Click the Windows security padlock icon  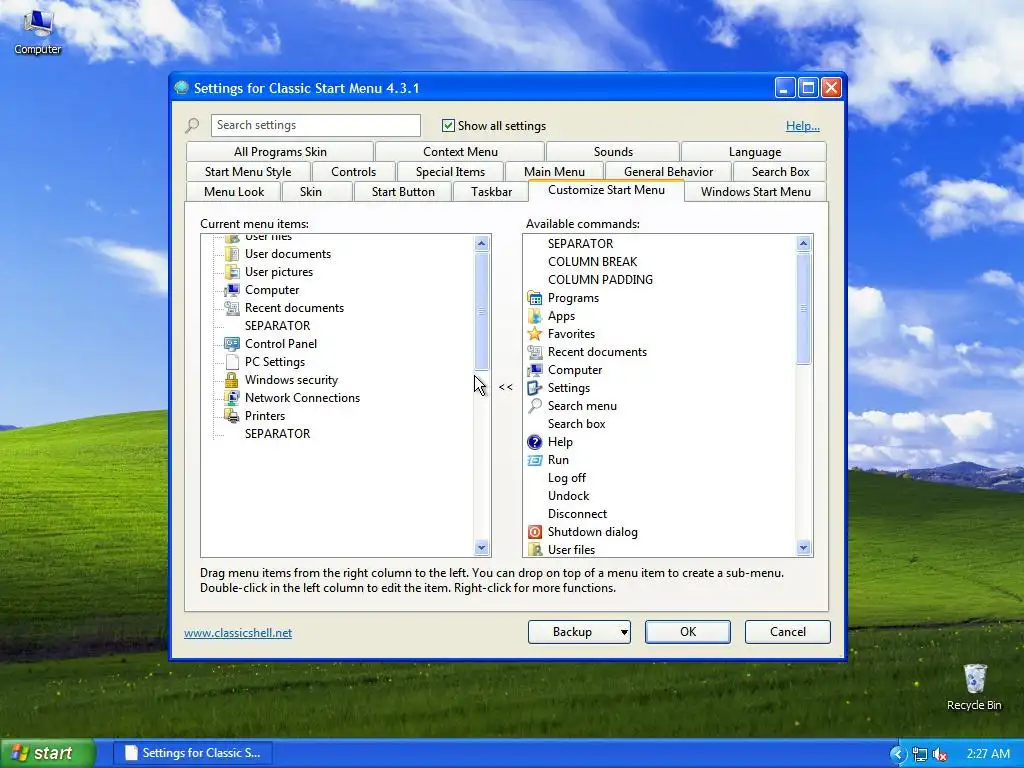click(x=232, y=379)
